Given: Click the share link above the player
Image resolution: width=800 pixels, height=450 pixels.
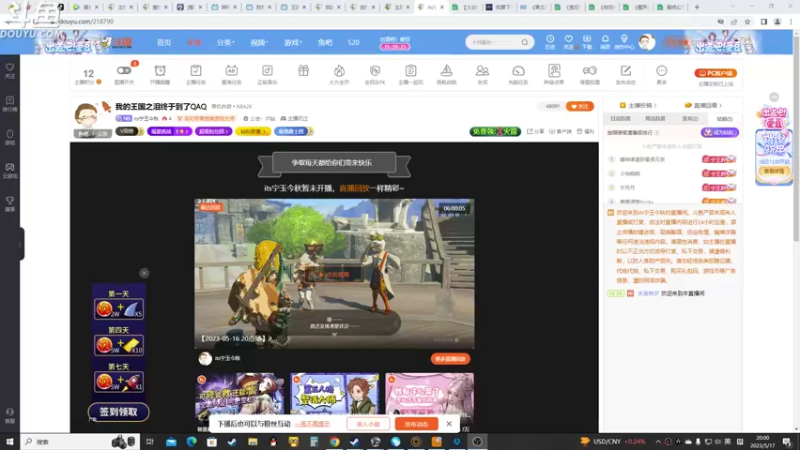Looking at the screenshot, I should [x=536, y=131].
